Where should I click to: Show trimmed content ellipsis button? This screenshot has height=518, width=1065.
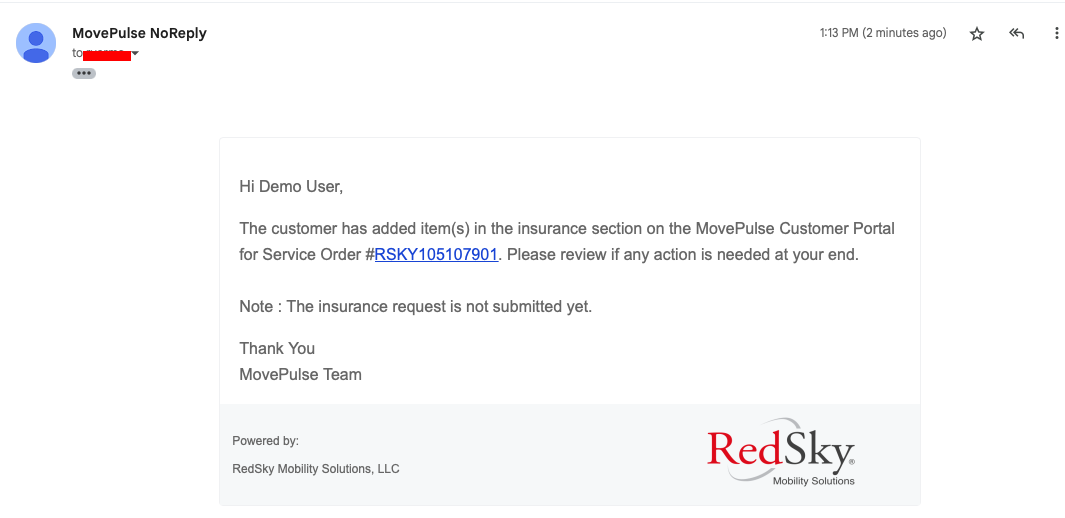click(x=84, y=73)
